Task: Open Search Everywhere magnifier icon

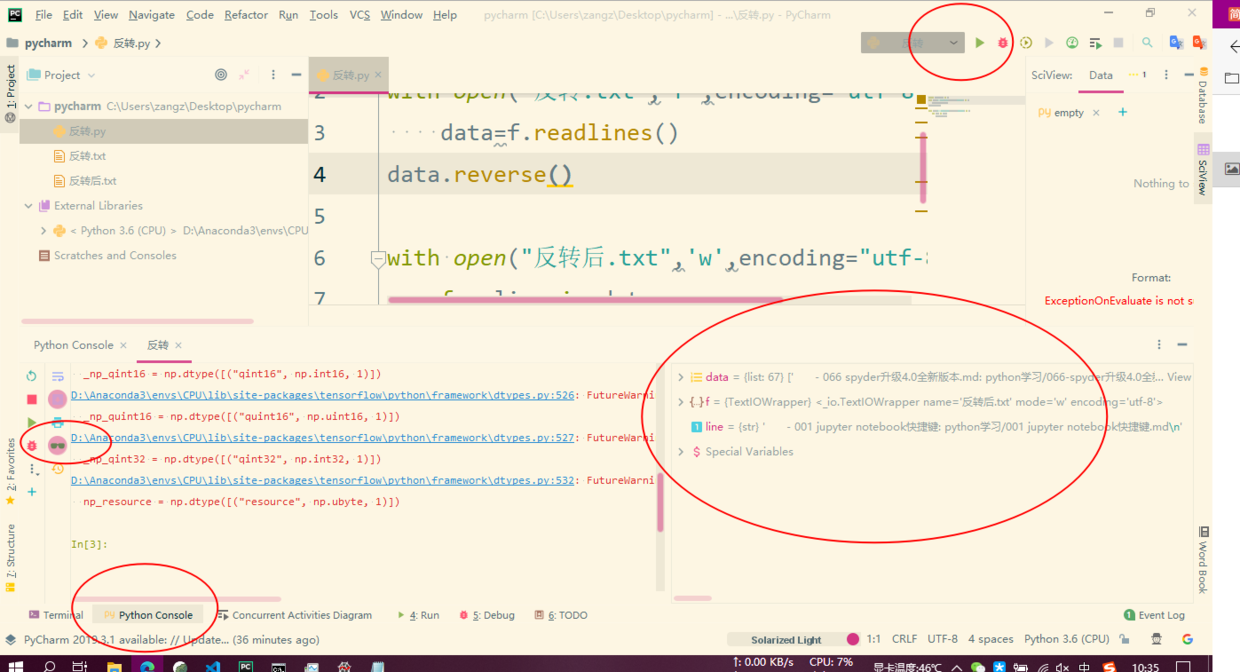Action: 1147,43
